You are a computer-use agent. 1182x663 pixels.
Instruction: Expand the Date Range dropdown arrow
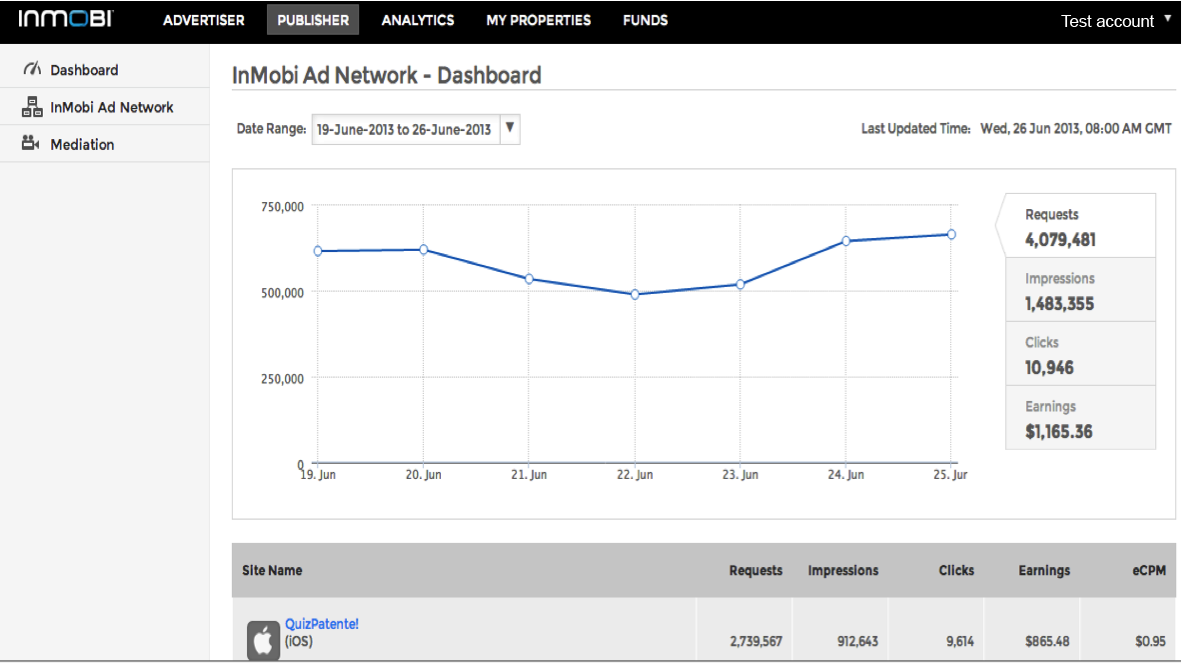tap(510, 128)
